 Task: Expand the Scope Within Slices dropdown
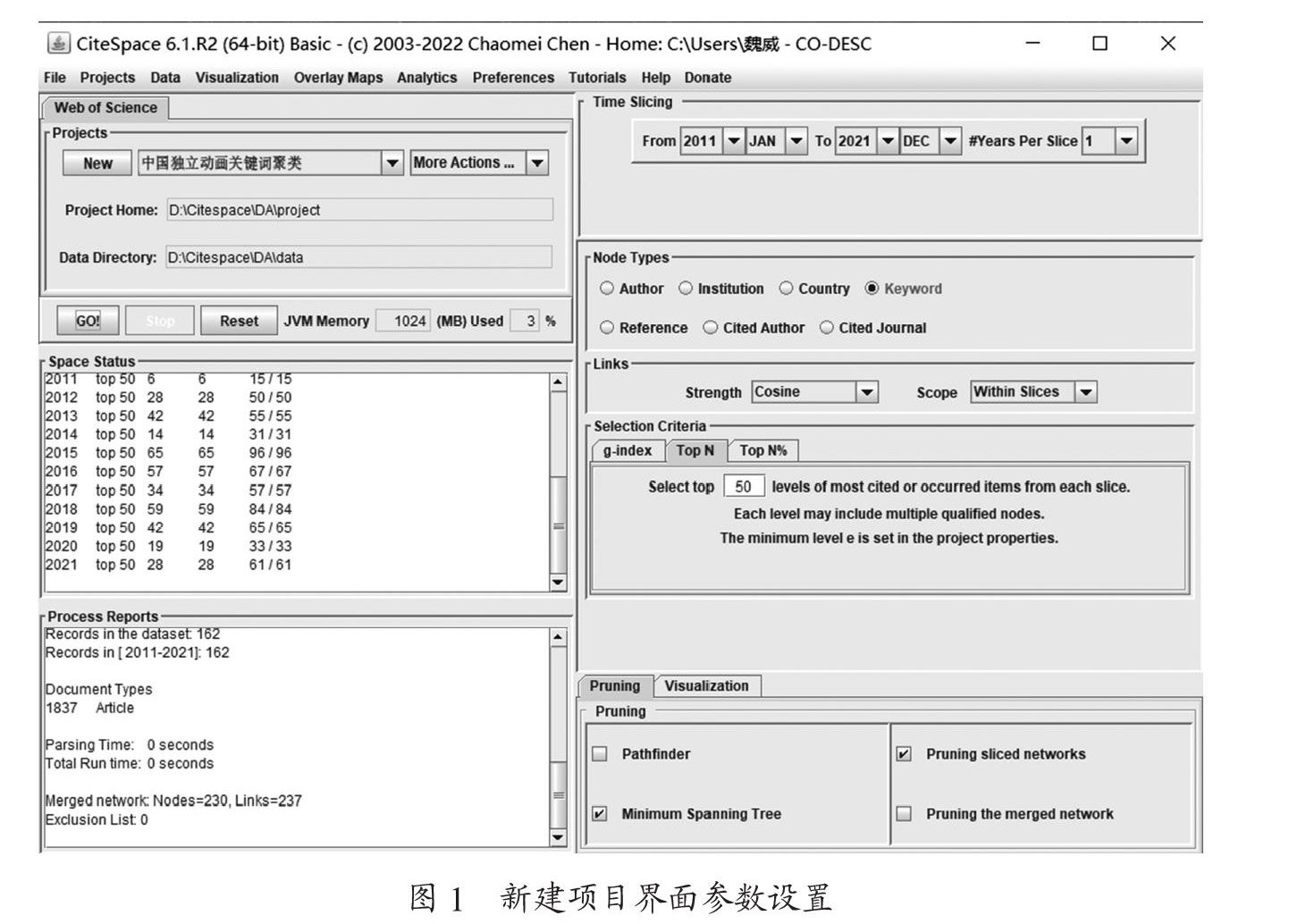click(x=1085, y=392)
